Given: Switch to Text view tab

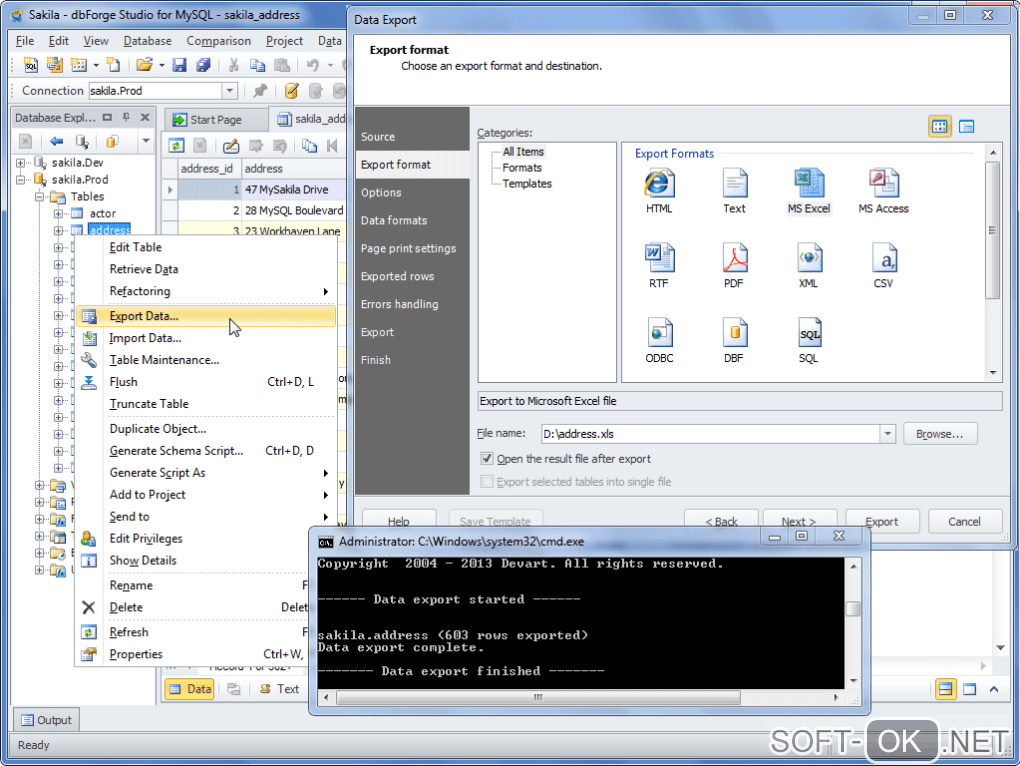Looking at the screenshot, I should click(x=280, y=689).
